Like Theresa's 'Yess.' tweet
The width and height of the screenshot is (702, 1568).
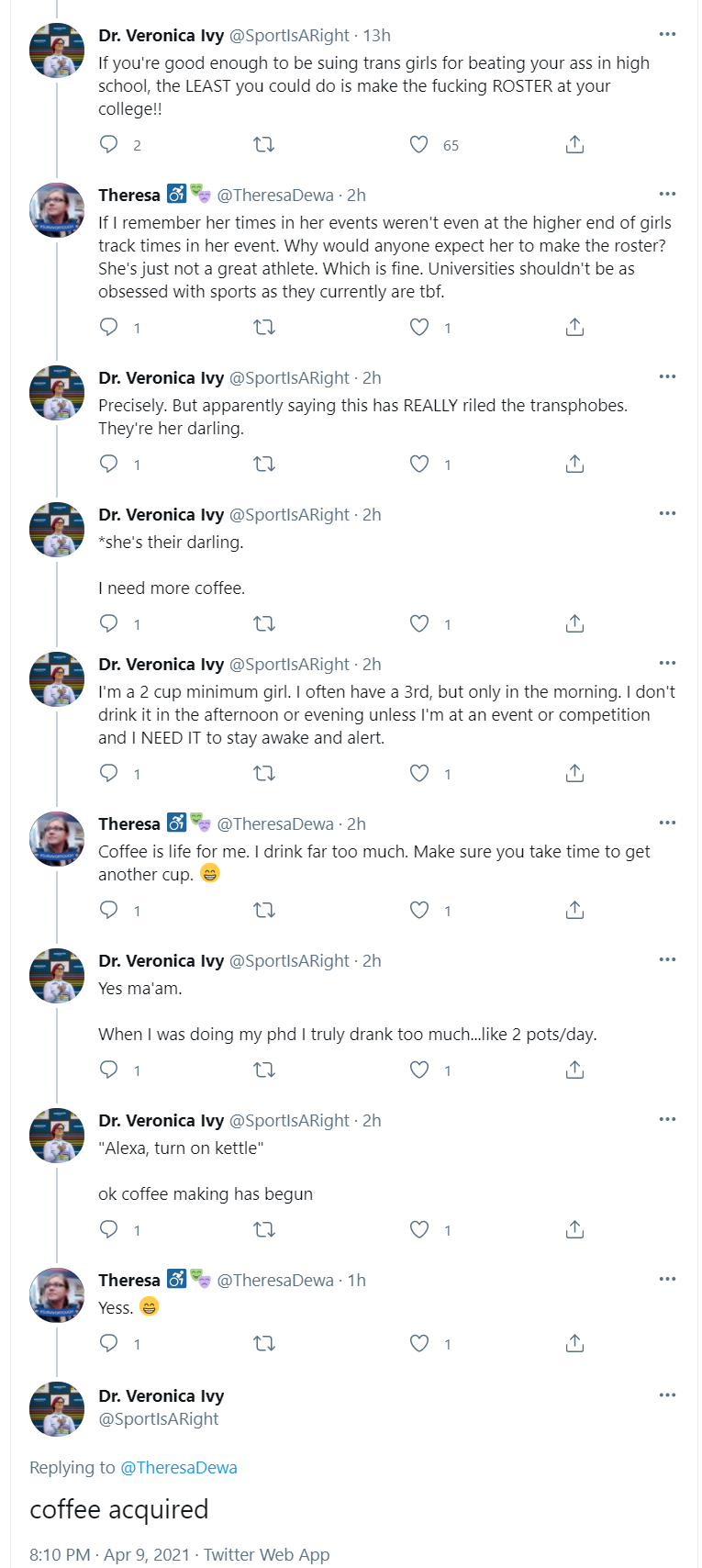pyautogui.click(x=419, y=1343)
